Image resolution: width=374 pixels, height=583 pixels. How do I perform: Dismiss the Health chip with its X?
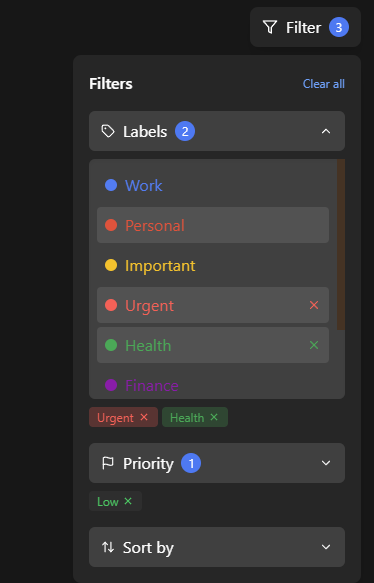(x=214, y=417)
